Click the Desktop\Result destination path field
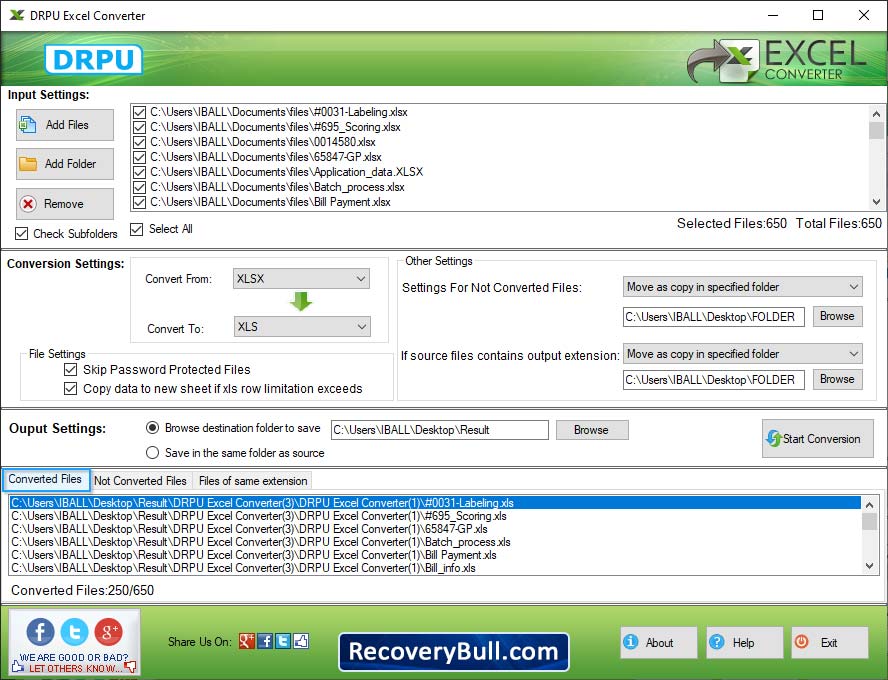 point(439,430)
